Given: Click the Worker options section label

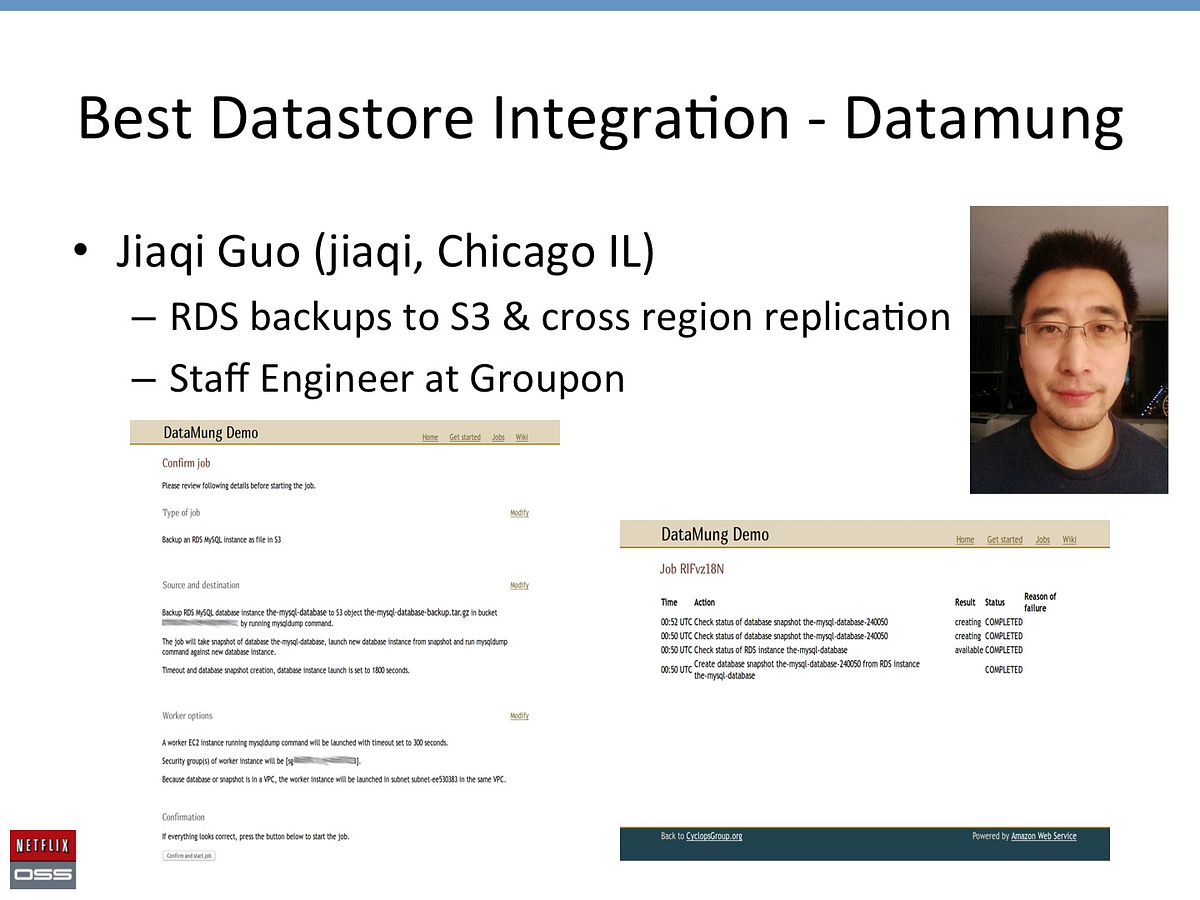Looking at the screenshot, I should (187, 716).
